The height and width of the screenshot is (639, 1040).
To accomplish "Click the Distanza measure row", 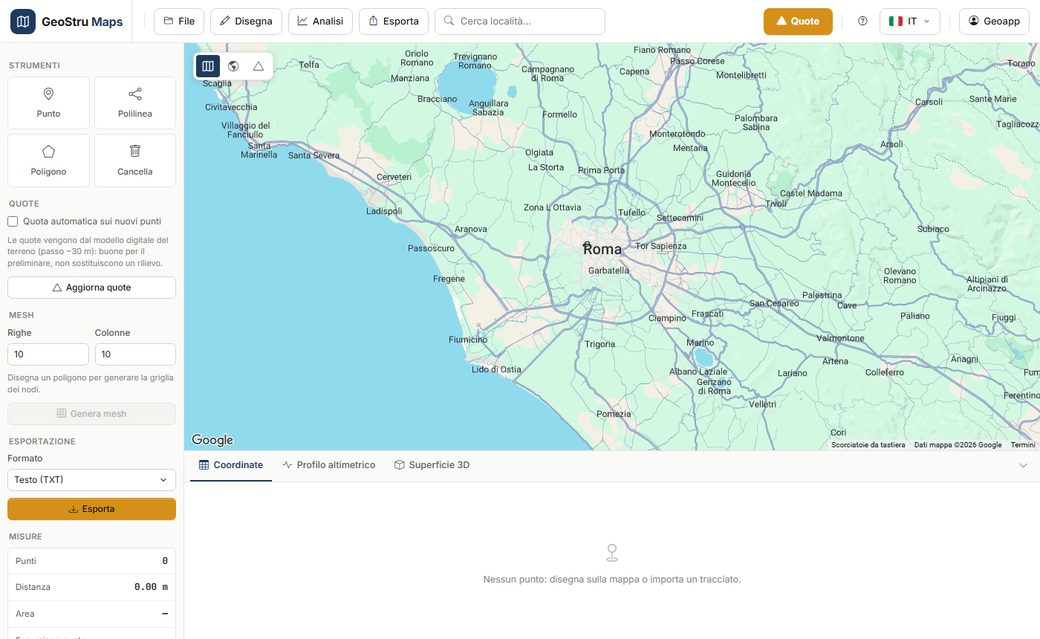I will point(92,587).
